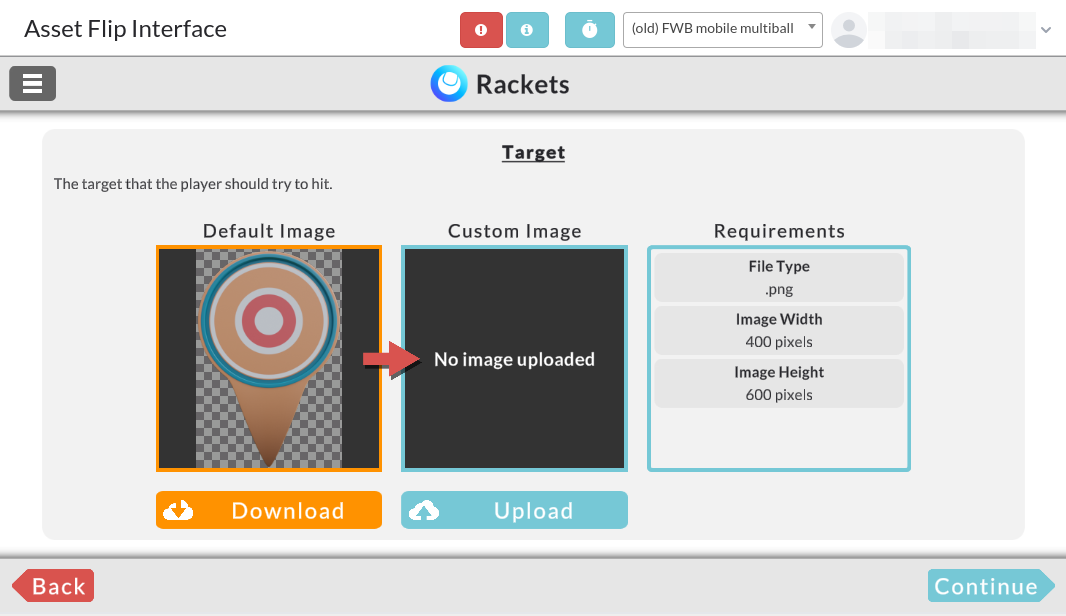Upload a custom target image
1066x616 pixels.
[x=514, y=510]
